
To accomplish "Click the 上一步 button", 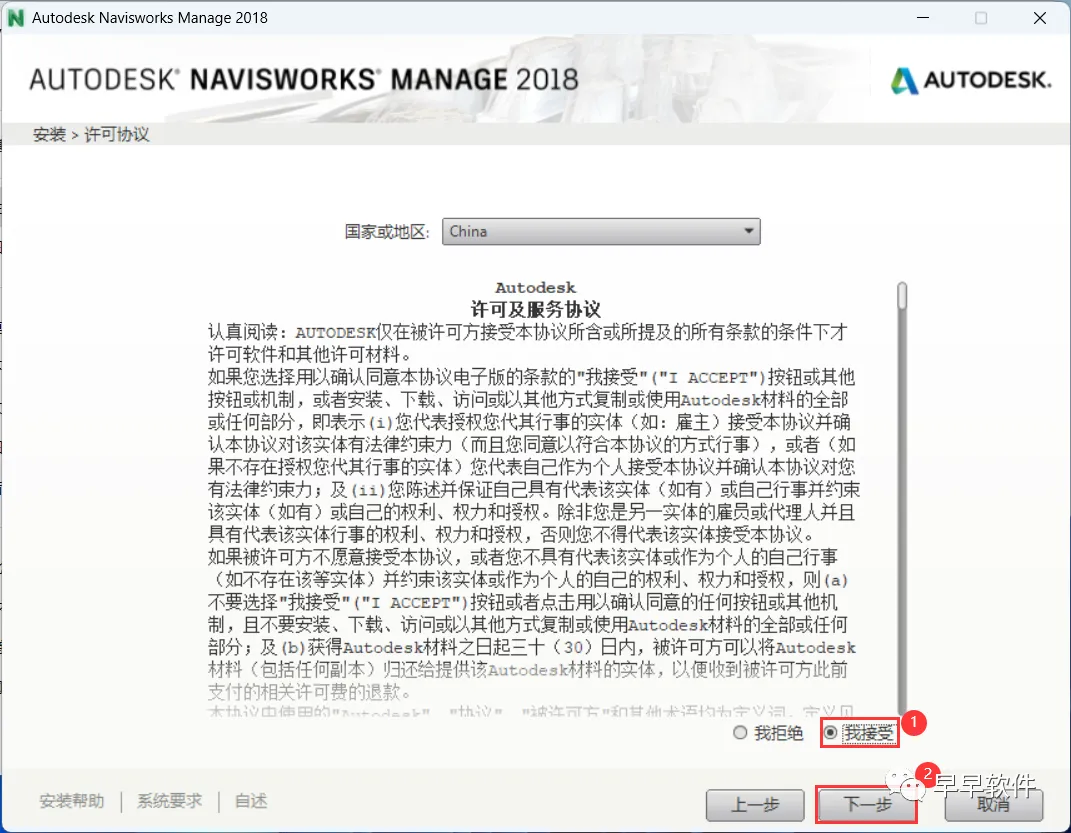I will click(755, 805).
